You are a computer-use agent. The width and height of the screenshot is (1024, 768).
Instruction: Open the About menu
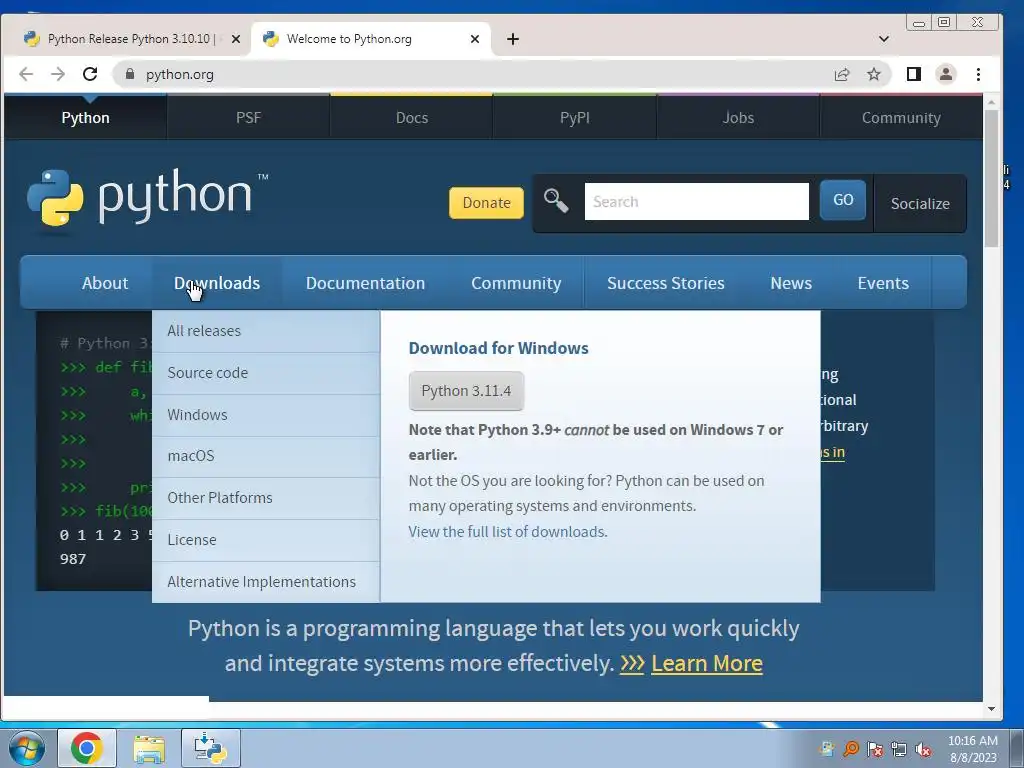pyautogui.click(x=105, y=283)
